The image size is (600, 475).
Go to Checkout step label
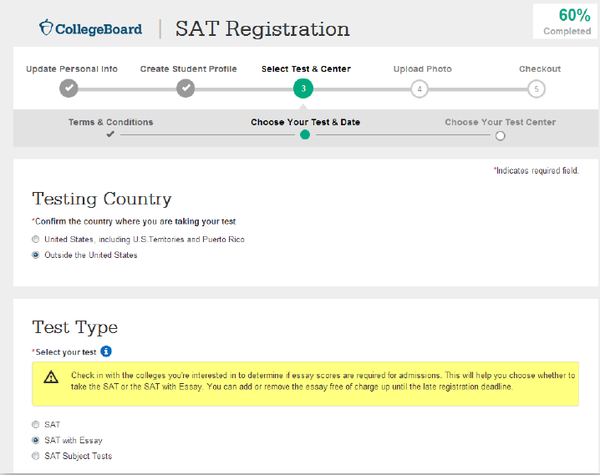pos(540,69)
